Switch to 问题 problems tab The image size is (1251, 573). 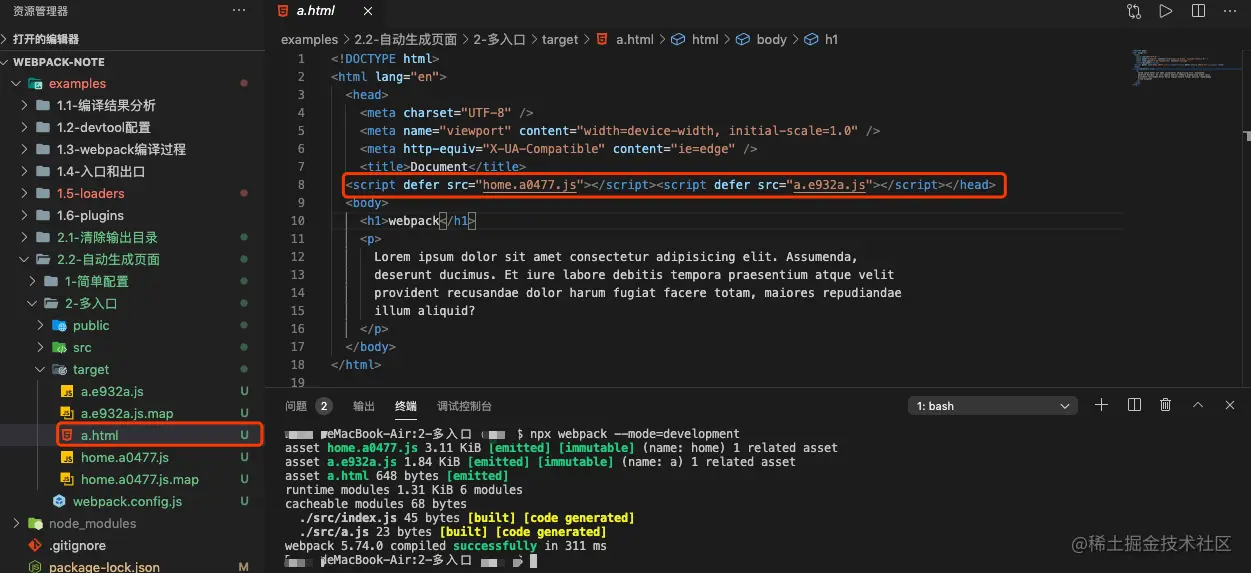[296, 406]
